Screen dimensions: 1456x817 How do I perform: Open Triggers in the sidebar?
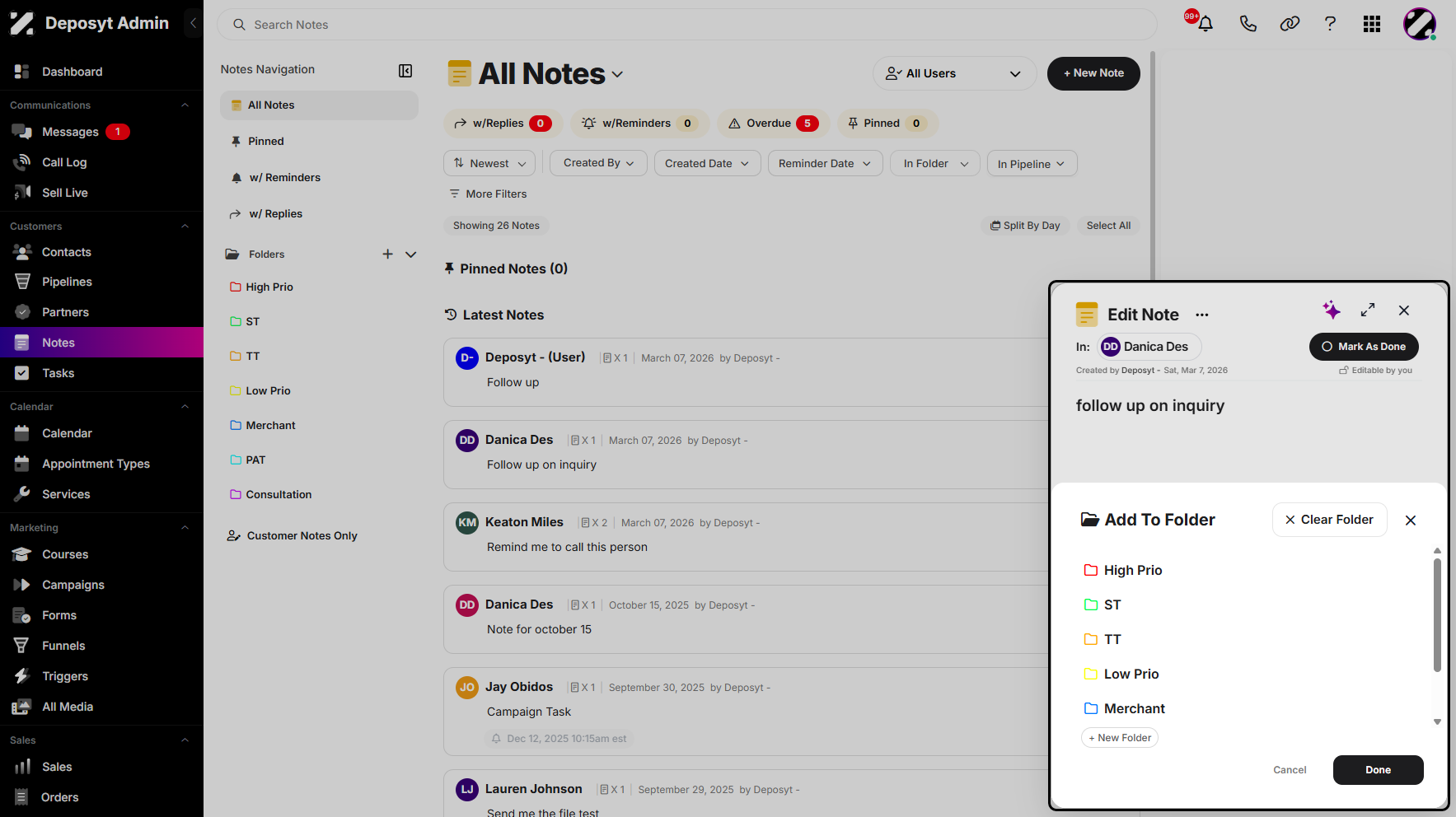pyautogui.click(x=65, y=676)
